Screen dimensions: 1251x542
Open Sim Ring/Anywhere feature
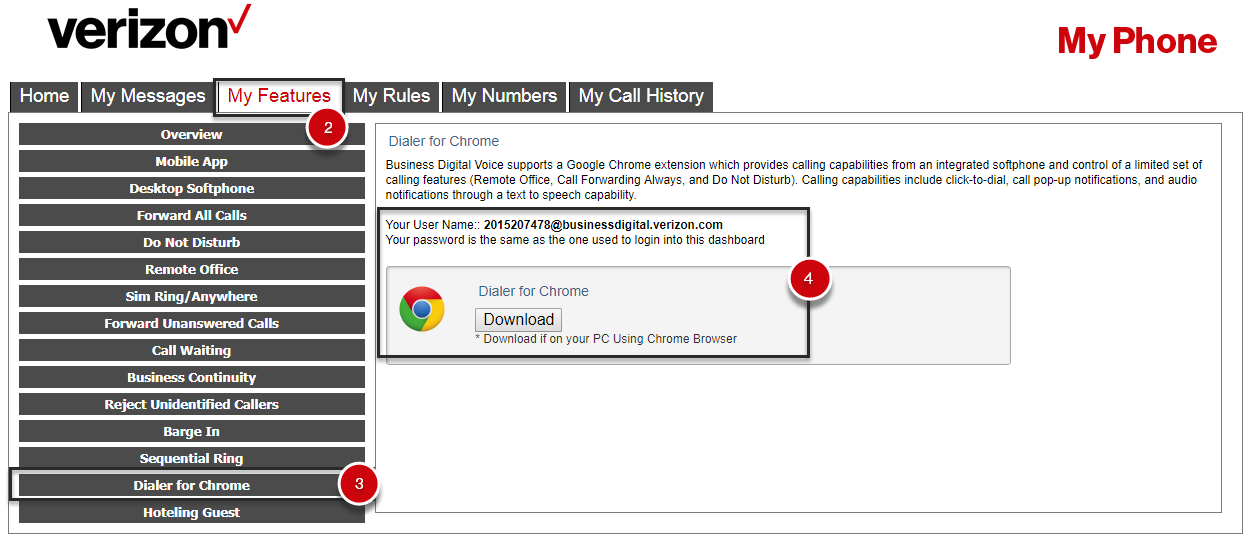192,296
